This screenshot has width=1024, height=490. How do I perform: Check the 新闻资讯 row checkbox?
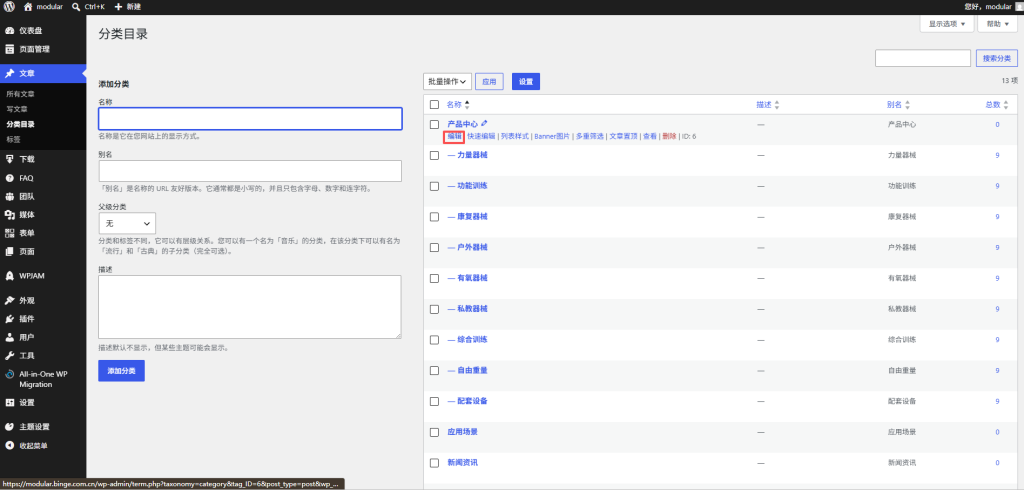coord(434,463)
